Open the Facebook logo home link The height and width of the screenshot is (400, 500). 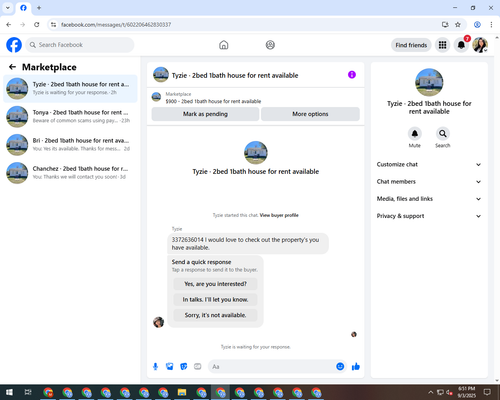[x=14, y=45]
